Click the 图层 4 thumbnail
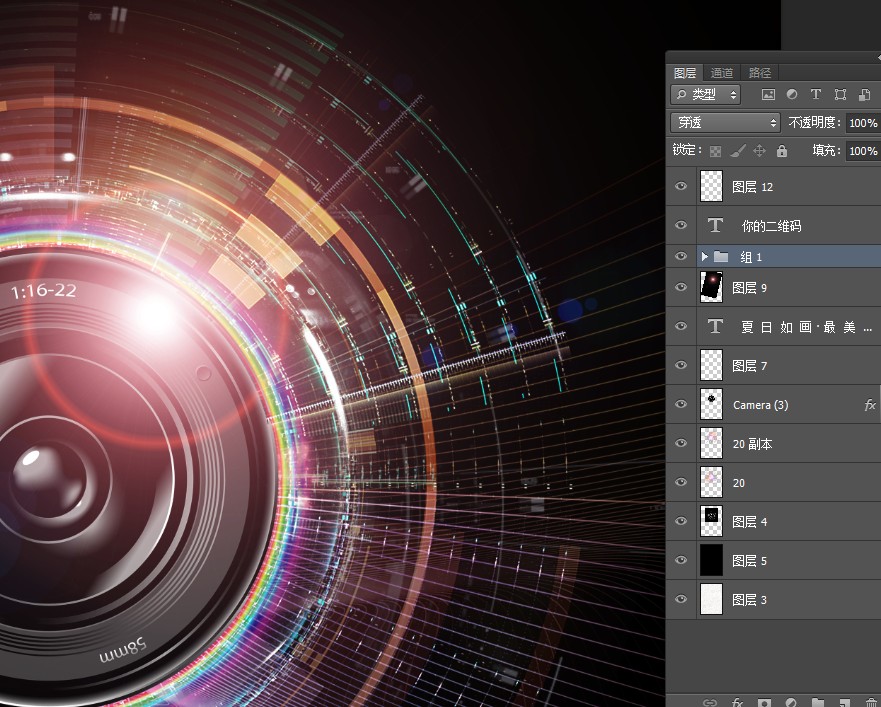 point(711,521)
